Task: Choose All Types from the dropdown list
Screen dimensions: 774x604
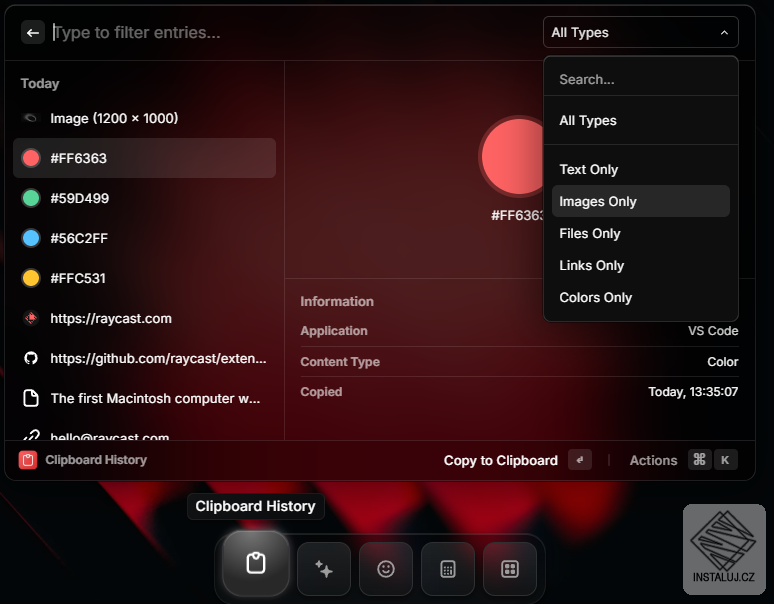Action: coord(640,120)
